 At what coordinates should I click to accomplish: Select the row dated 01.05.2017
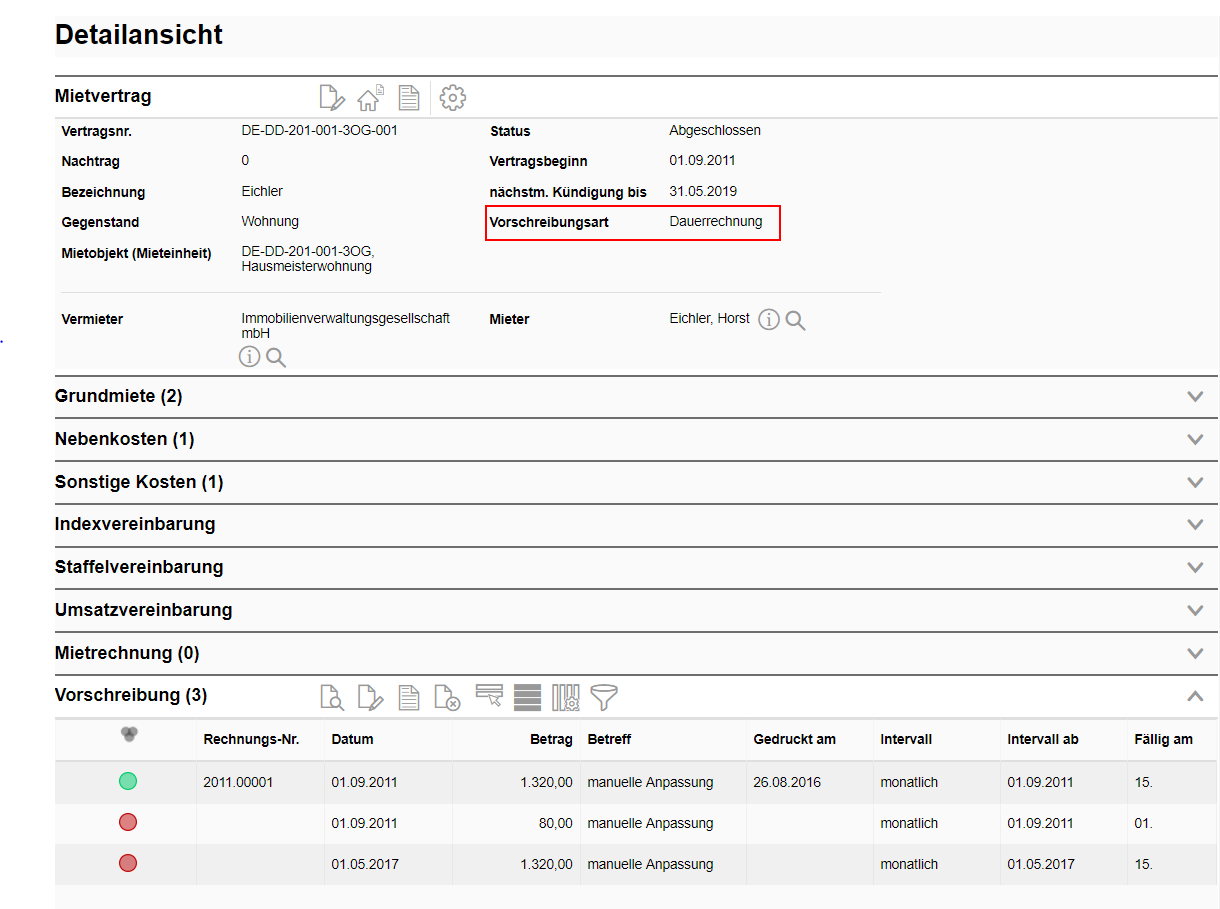tap(364, 864)
